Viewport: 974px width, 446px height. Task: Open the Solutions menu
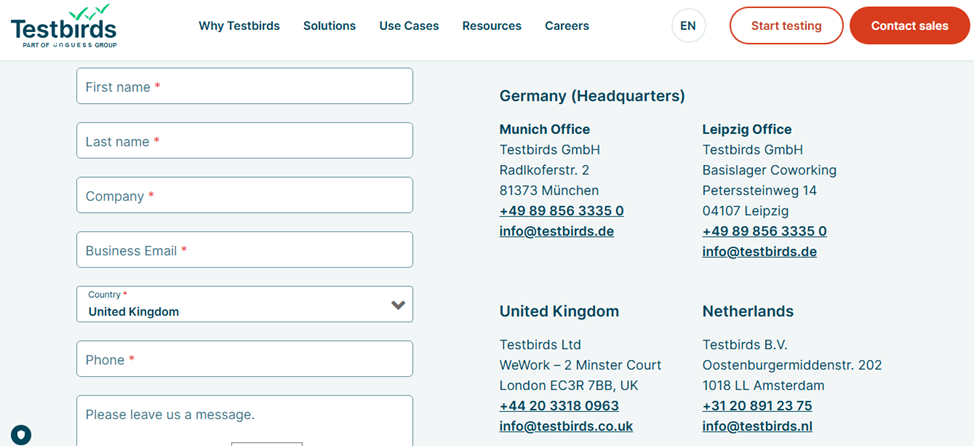[329, 26]
